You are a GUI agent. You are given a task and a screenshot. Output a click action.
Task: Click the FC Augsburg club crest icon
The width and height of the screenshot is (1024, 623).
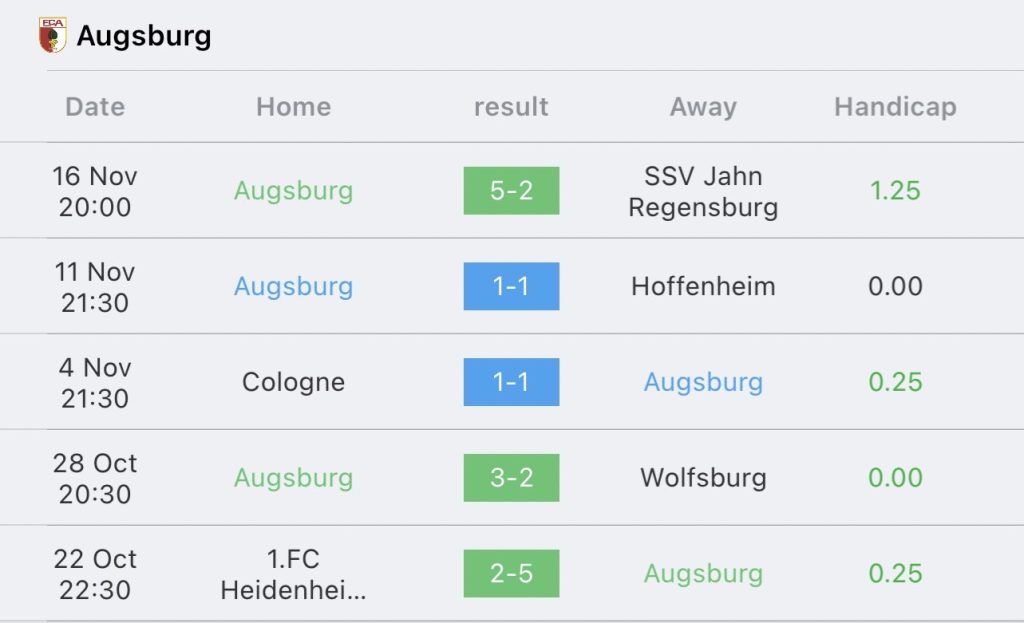[52, 35]
